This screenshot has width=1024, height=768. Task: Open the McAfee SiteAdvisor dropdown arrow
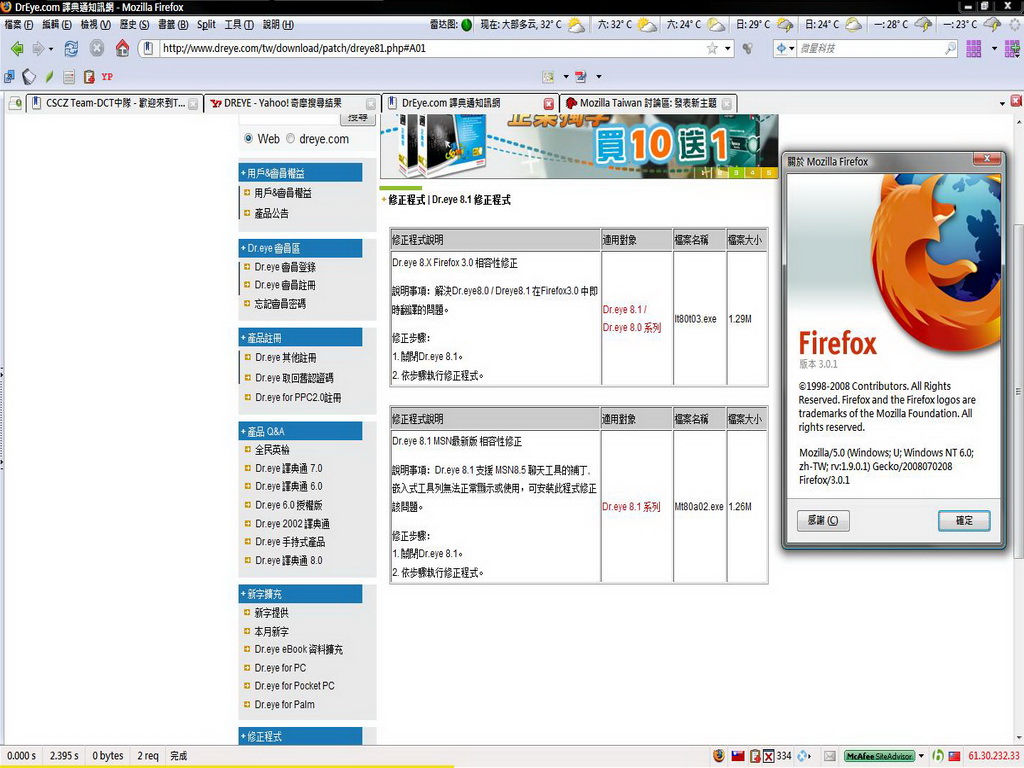point(921,756)
